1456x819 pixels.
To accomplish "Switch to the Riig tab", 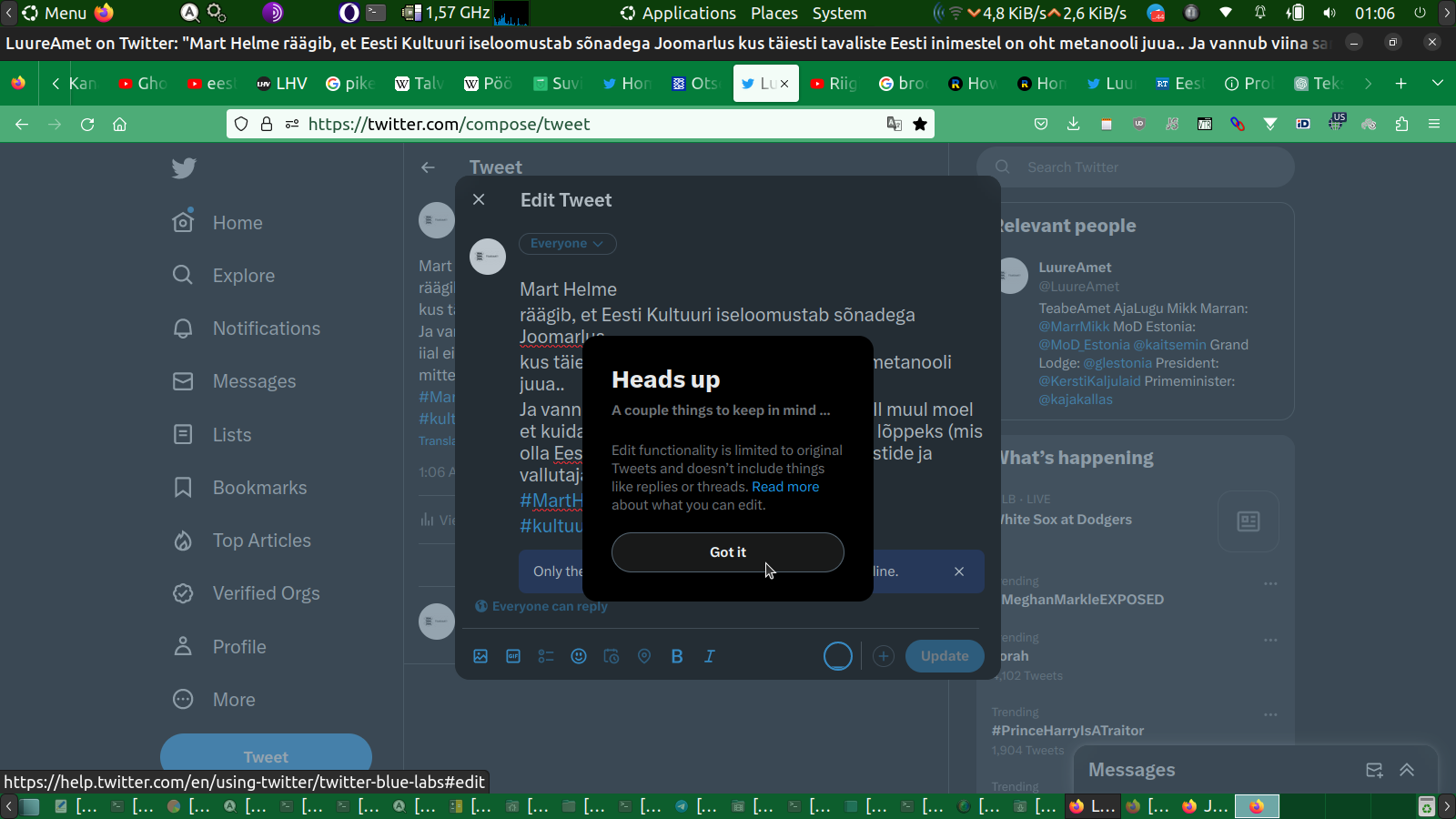I will 834,84.
